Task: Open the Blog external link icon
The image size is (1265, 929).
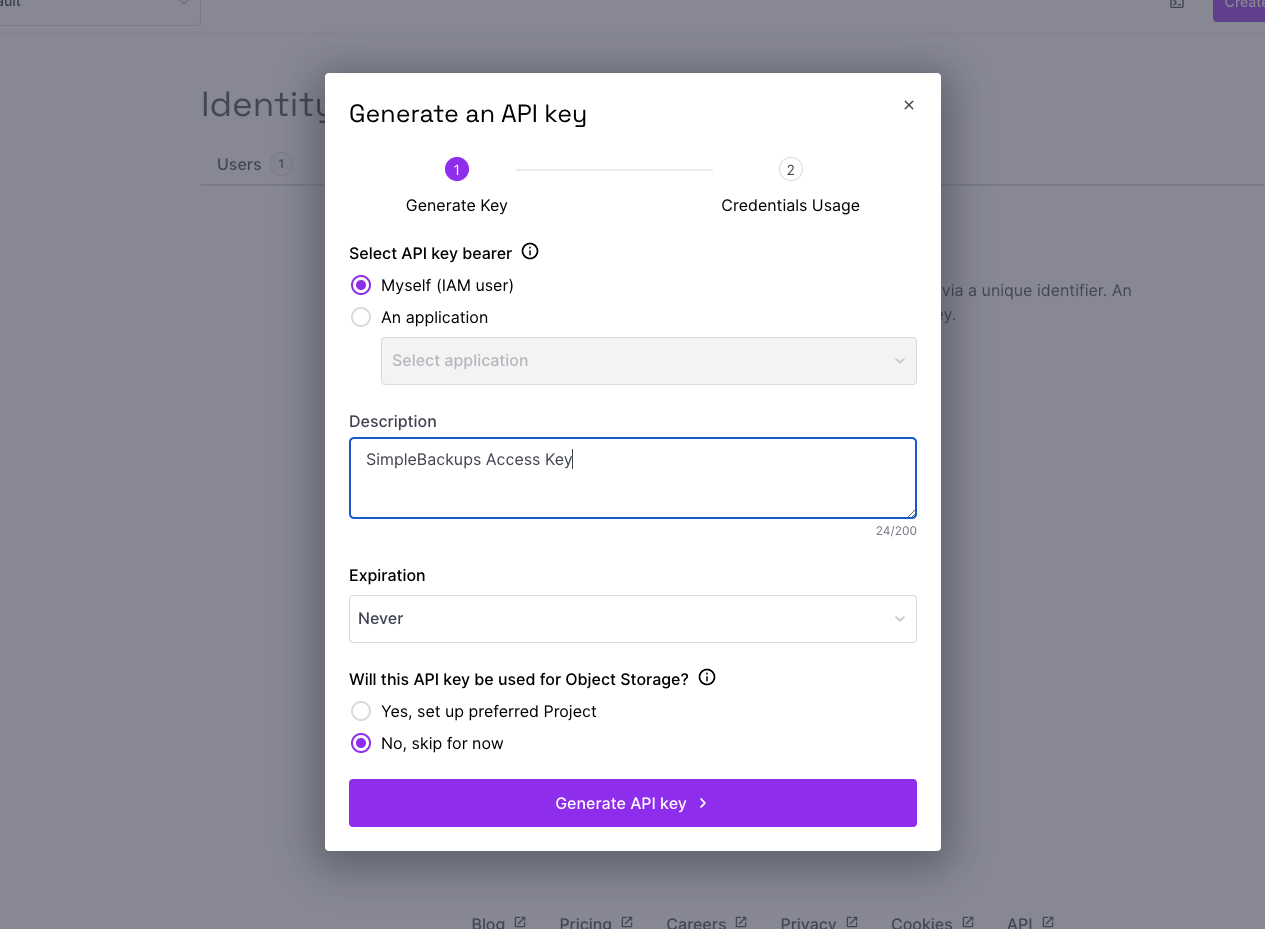Action: [519, 920]
